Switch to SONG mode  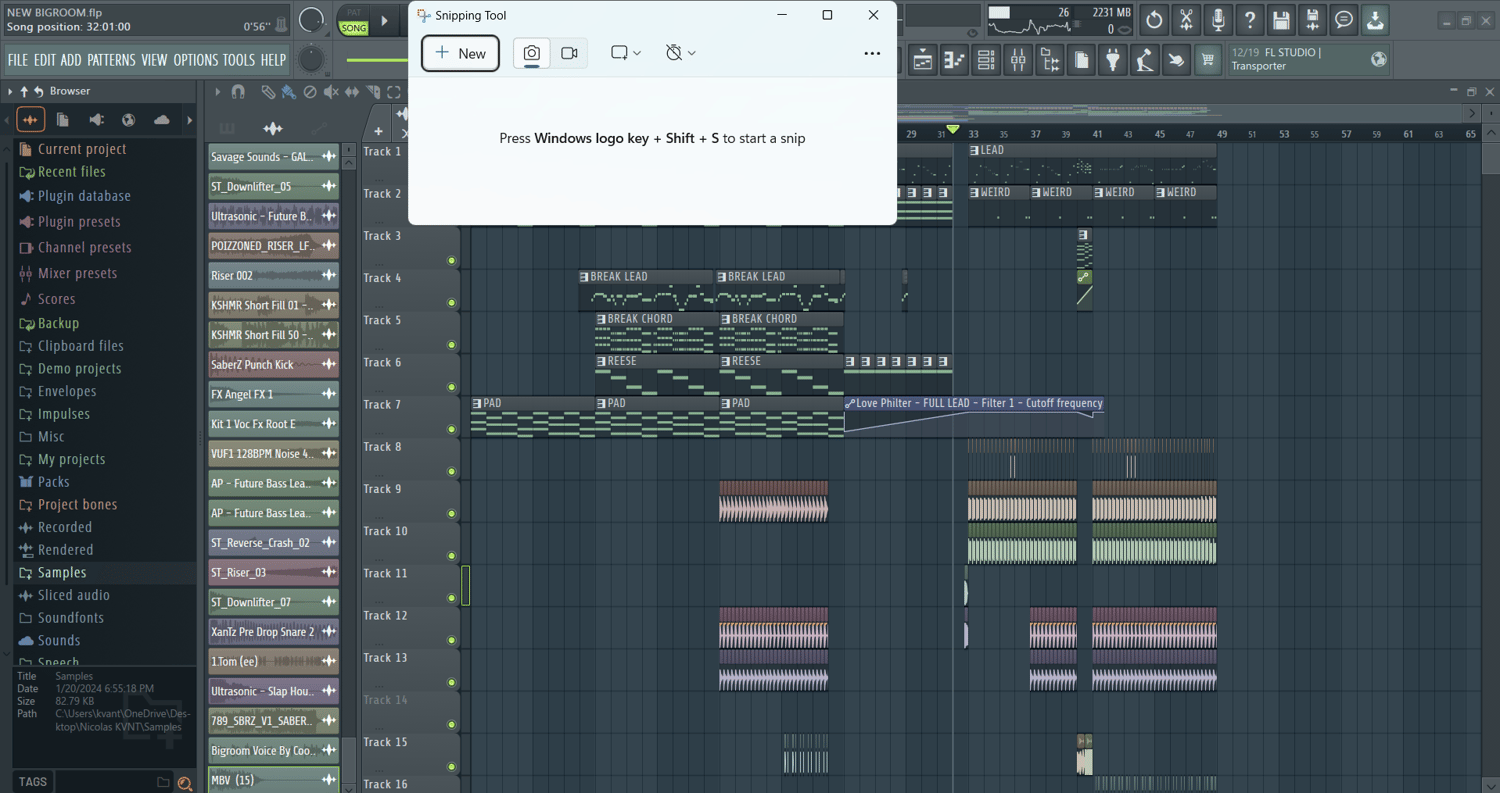[x=354, y=28]
